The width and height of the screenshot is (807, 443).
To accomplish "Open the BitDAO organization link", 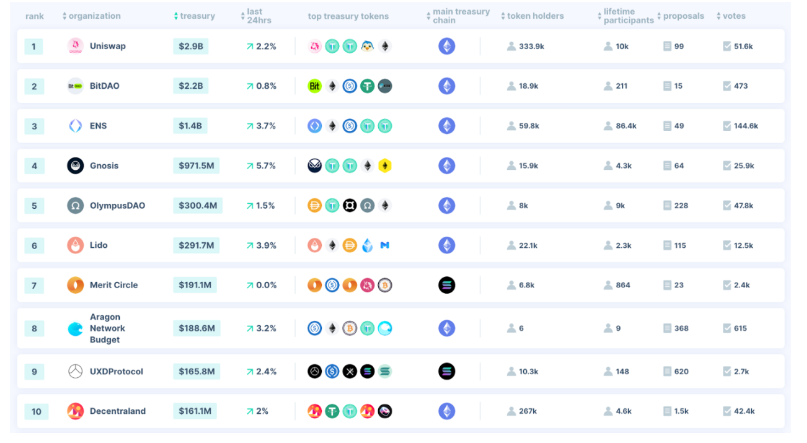I will (104, 86).
